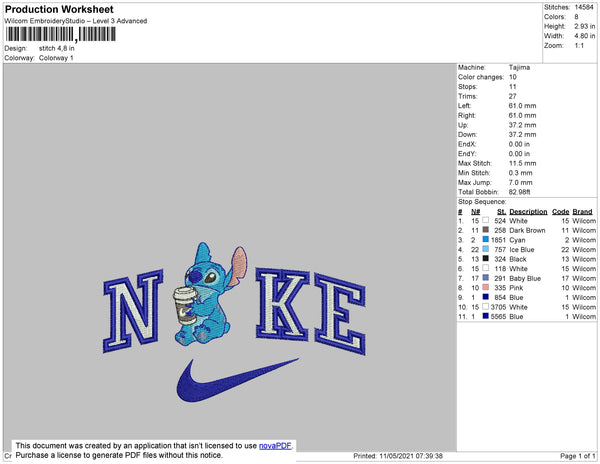Click the 'Left:' measurement label
This screenshot has height=464, width=600.
[465, 106]
